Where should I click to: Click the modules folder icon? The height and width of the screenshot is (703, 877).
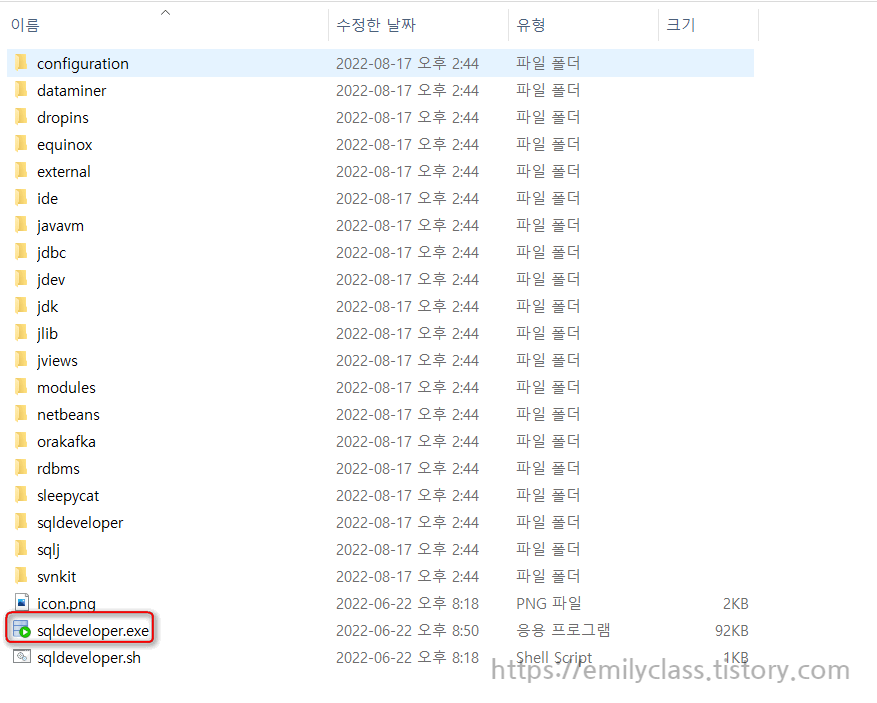point(21,386)
